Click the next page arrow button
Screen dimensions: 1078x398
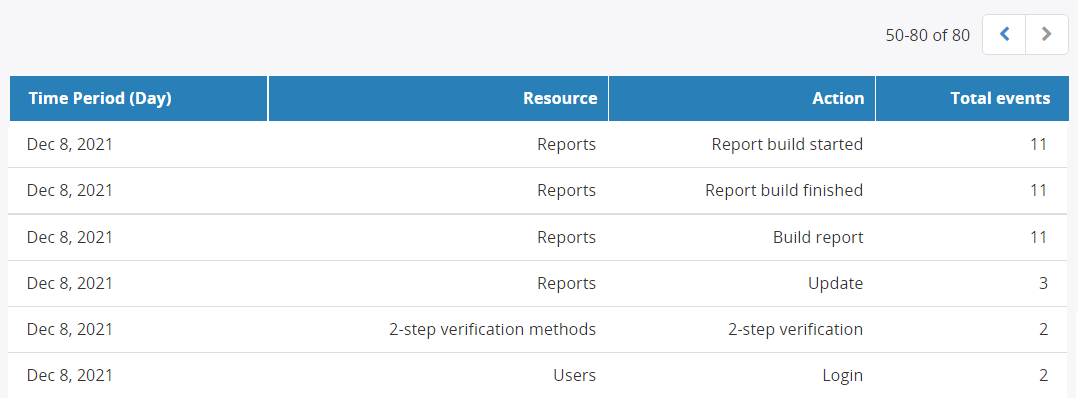(1046, 34)
